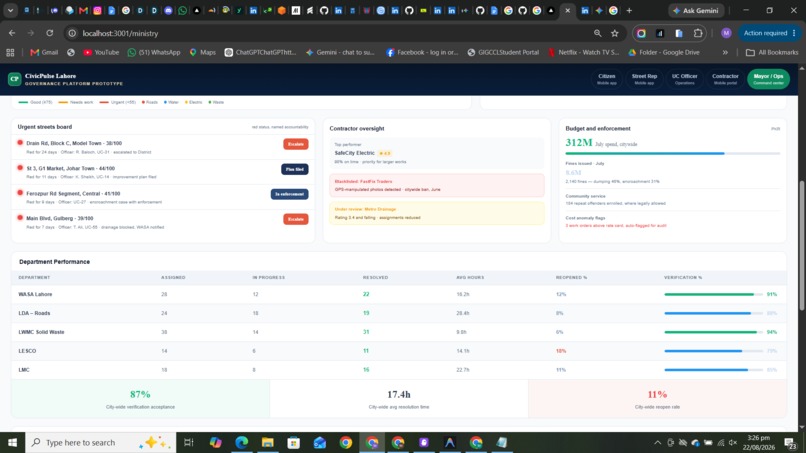Open the purple M profile avatar
The height and width of the screenshot is (453, 806).
point(726,33)
